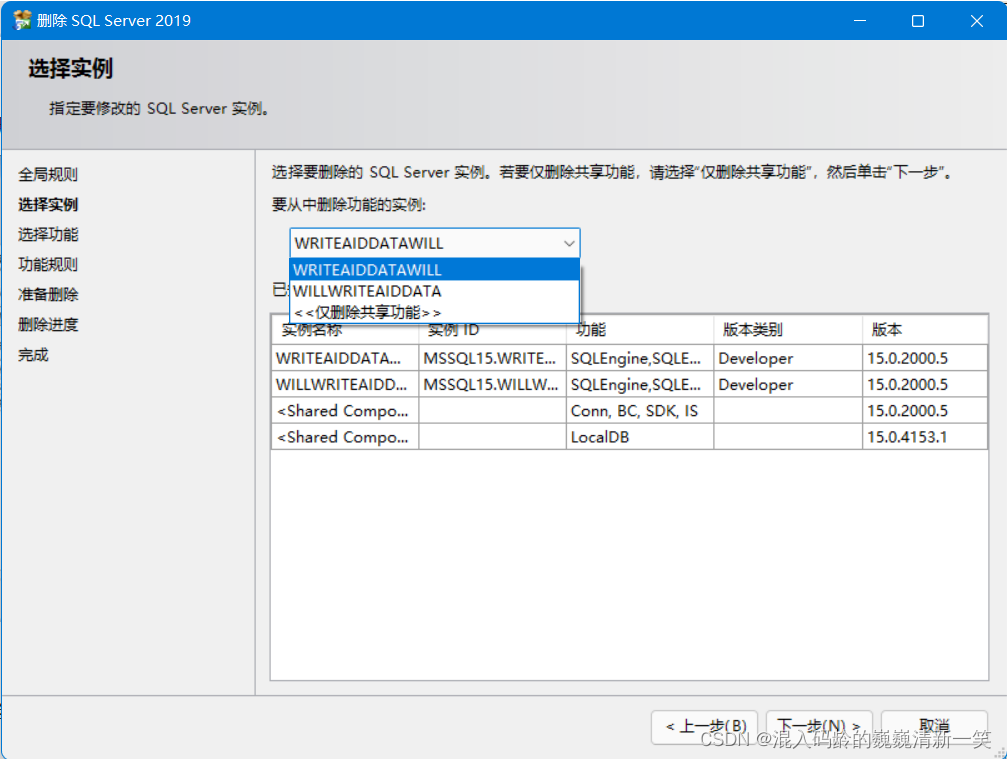Click the Developer cell in WILLWRITEAIDD row
The width and height of the screenshot is (1007, 759).
click(787, 385)
